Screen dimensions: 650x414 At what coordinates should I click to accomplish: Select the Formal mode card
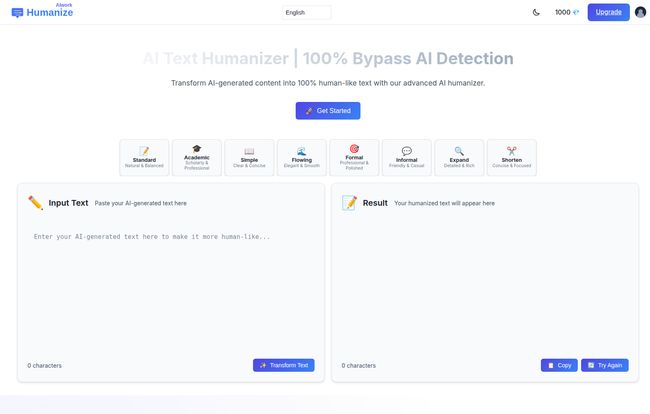coord(354,157)
